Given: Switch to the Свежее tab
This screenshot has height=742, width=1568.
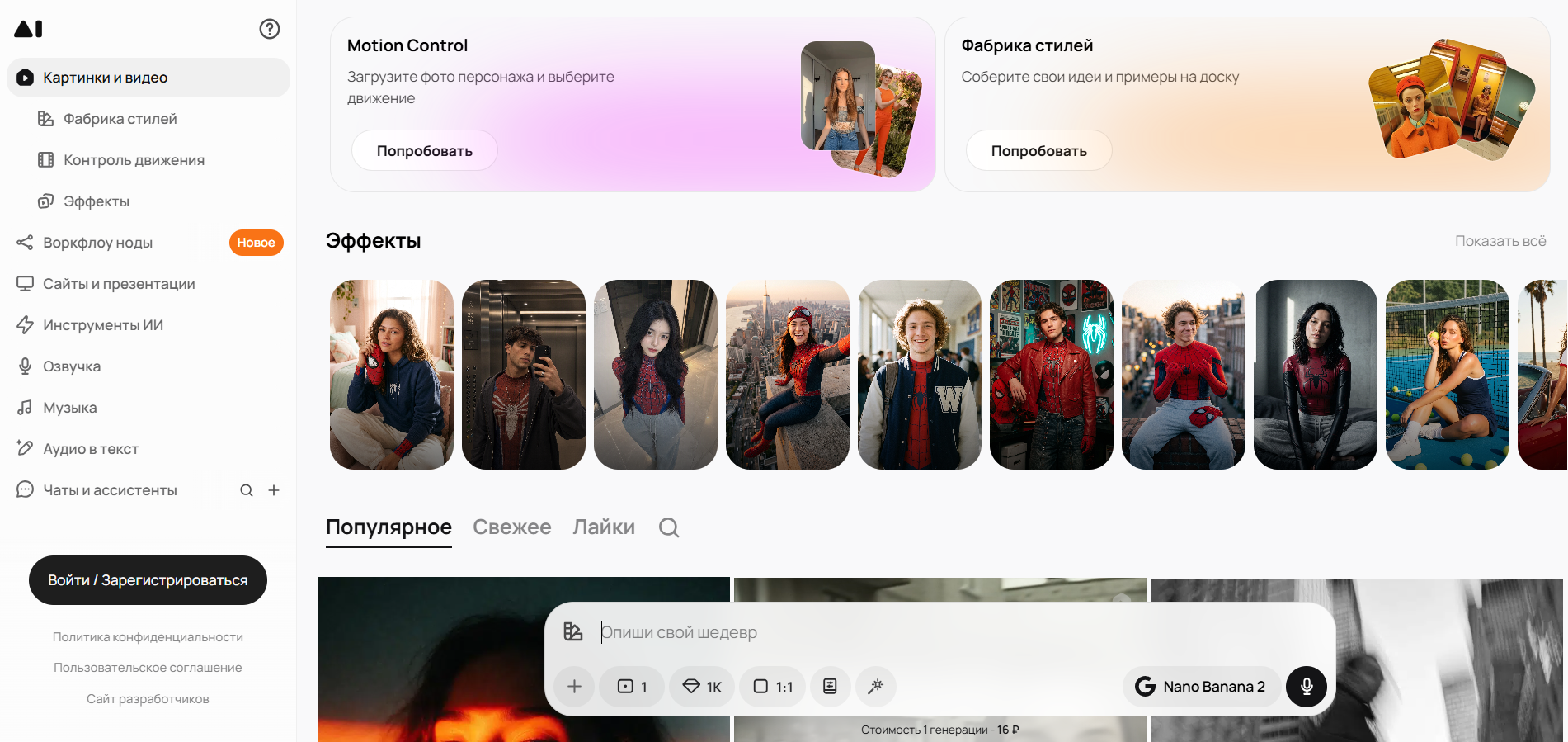Looking at the screenshot, I should pos(511,527).
